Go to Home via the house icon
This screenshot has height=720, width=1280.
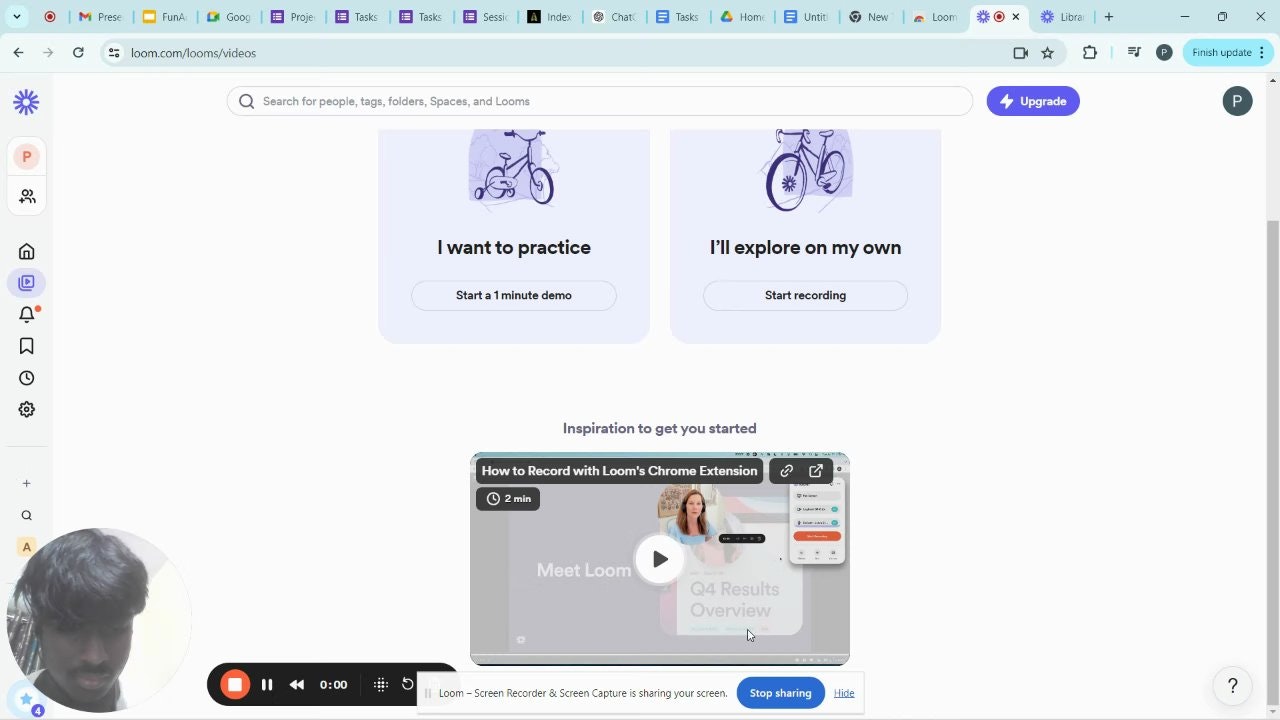[x=27, y=251]
